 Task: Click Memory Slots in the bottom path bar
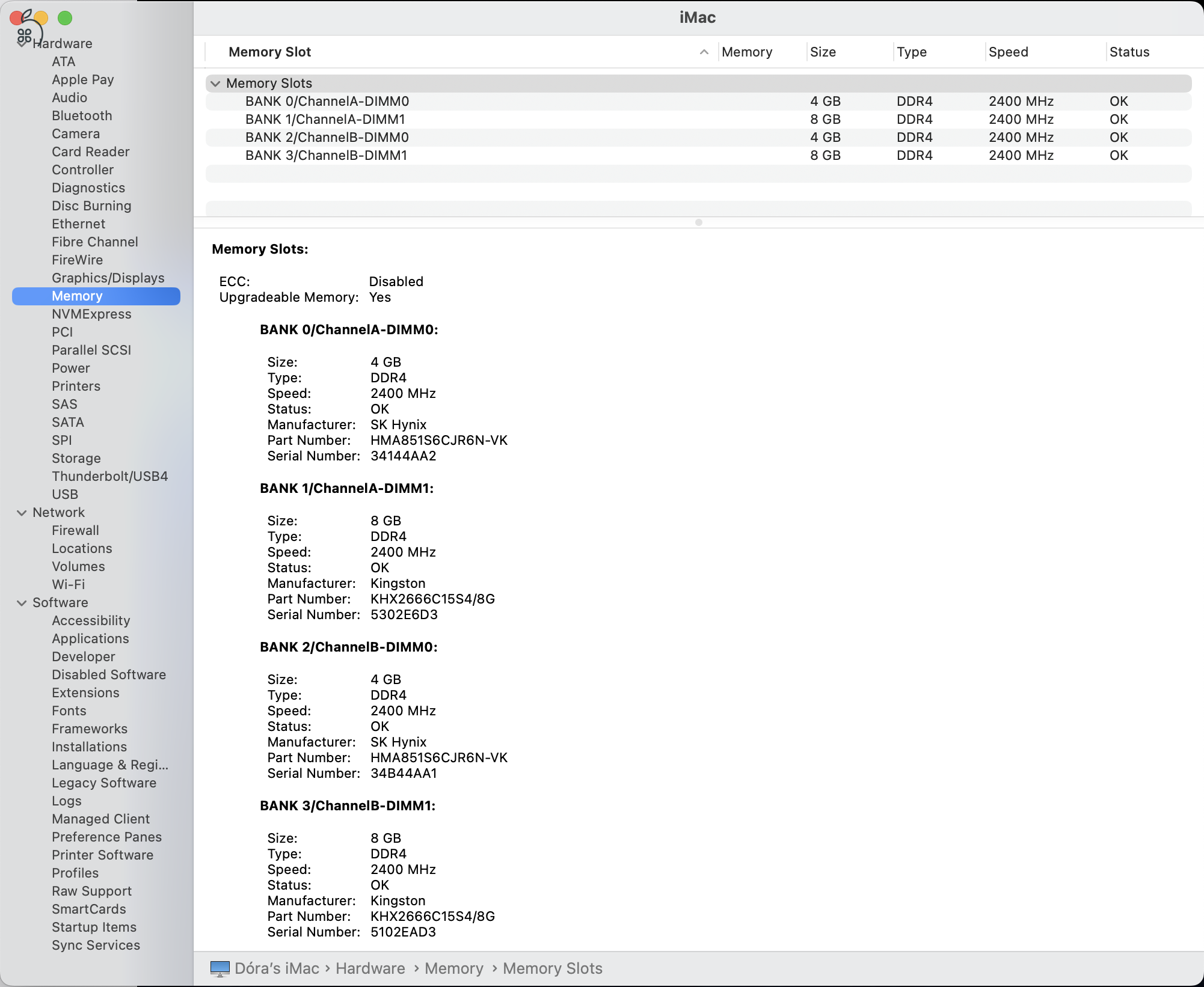click(552, 969)
